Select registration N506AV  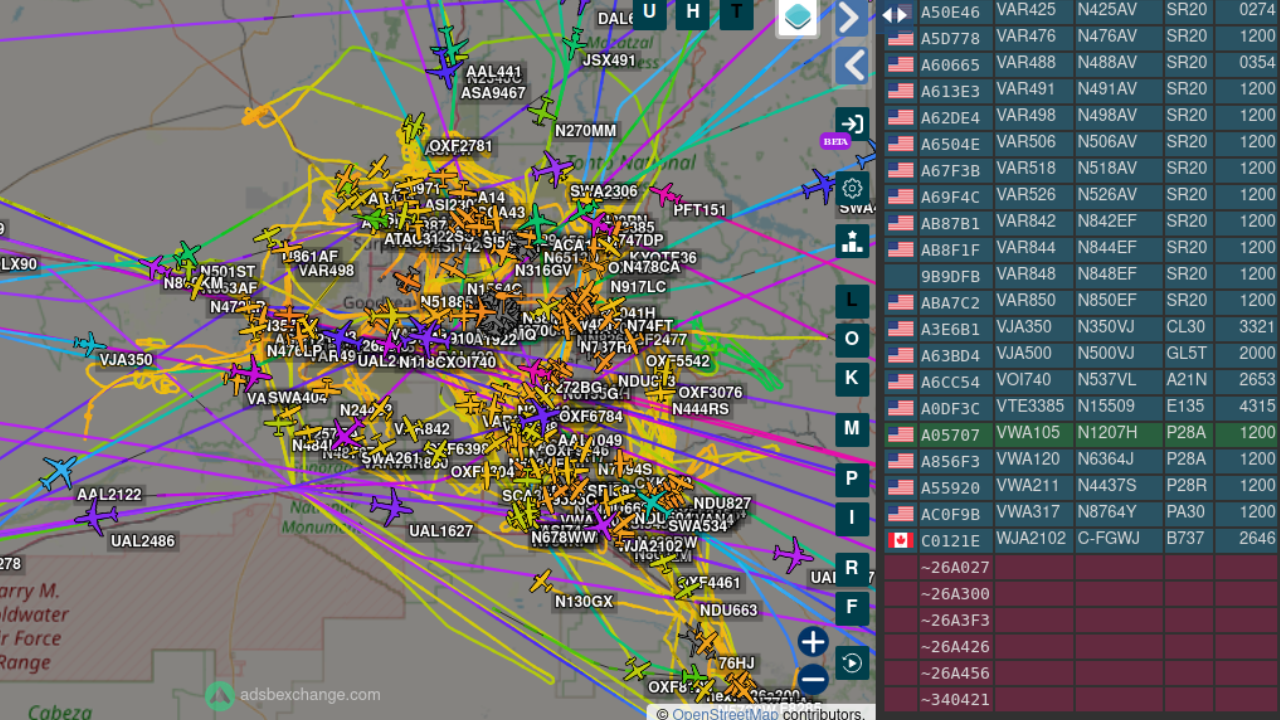[1107, 143]
